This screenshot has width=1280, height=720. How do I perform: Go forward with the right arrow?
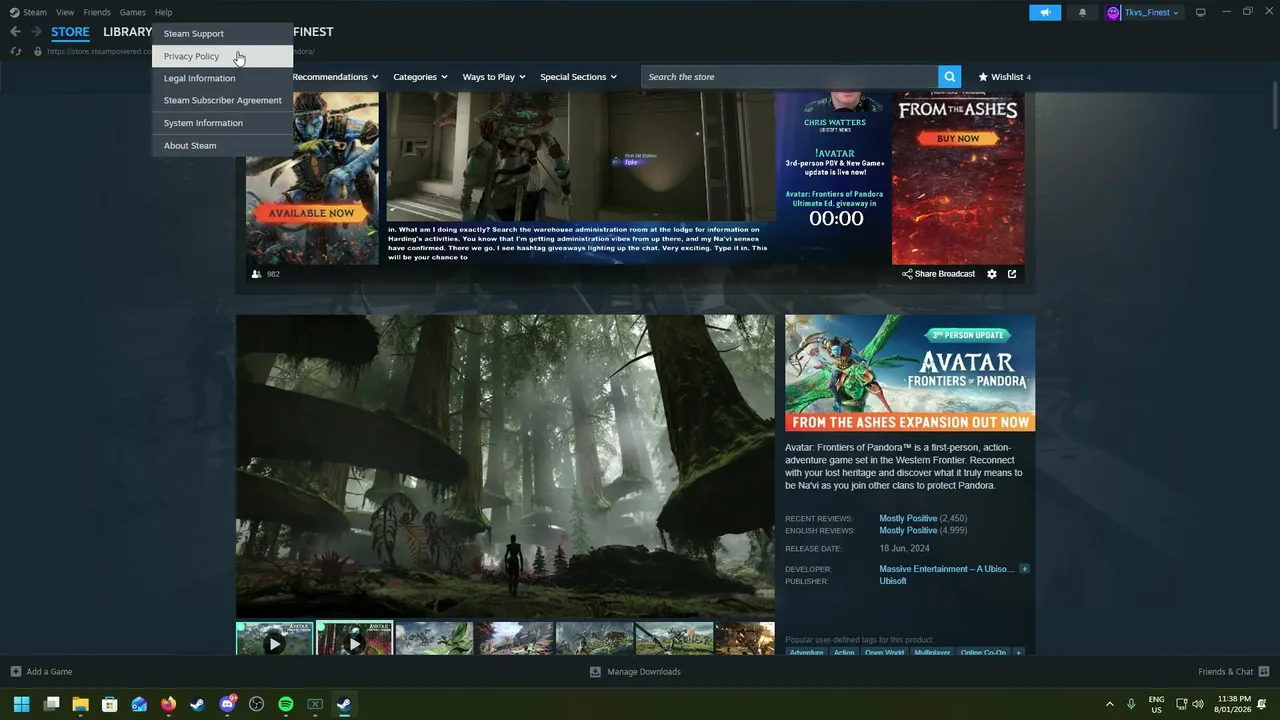pyautogui.click(x=36, y=32)
